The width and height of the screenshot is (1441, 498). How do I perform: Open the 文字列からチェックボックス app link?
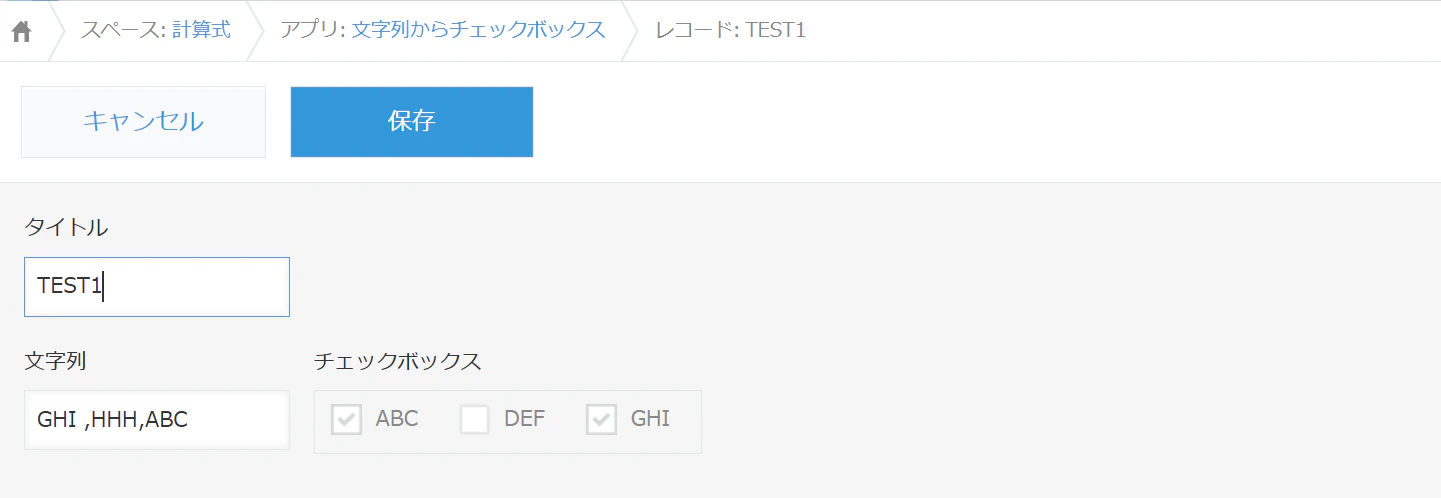[x=478, y=30]
